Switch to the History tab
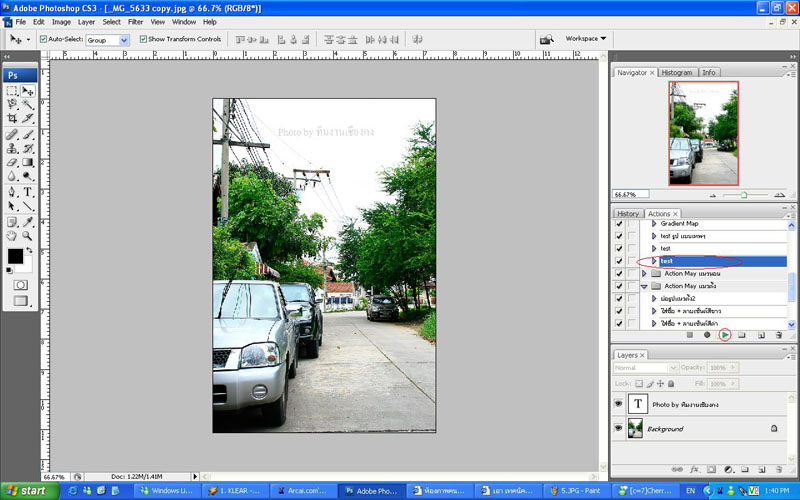 point(628,214)
